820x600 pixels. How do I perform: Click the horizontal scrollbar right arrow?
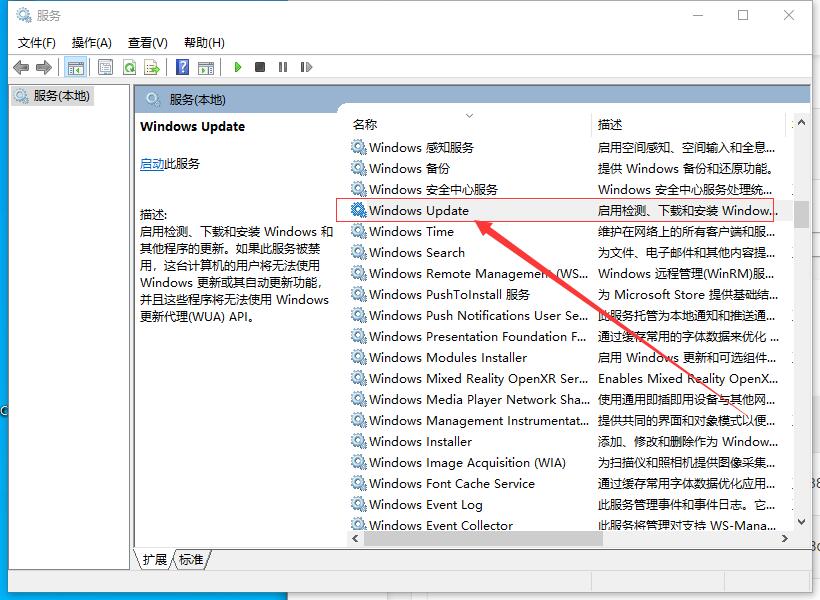(784, 538)
